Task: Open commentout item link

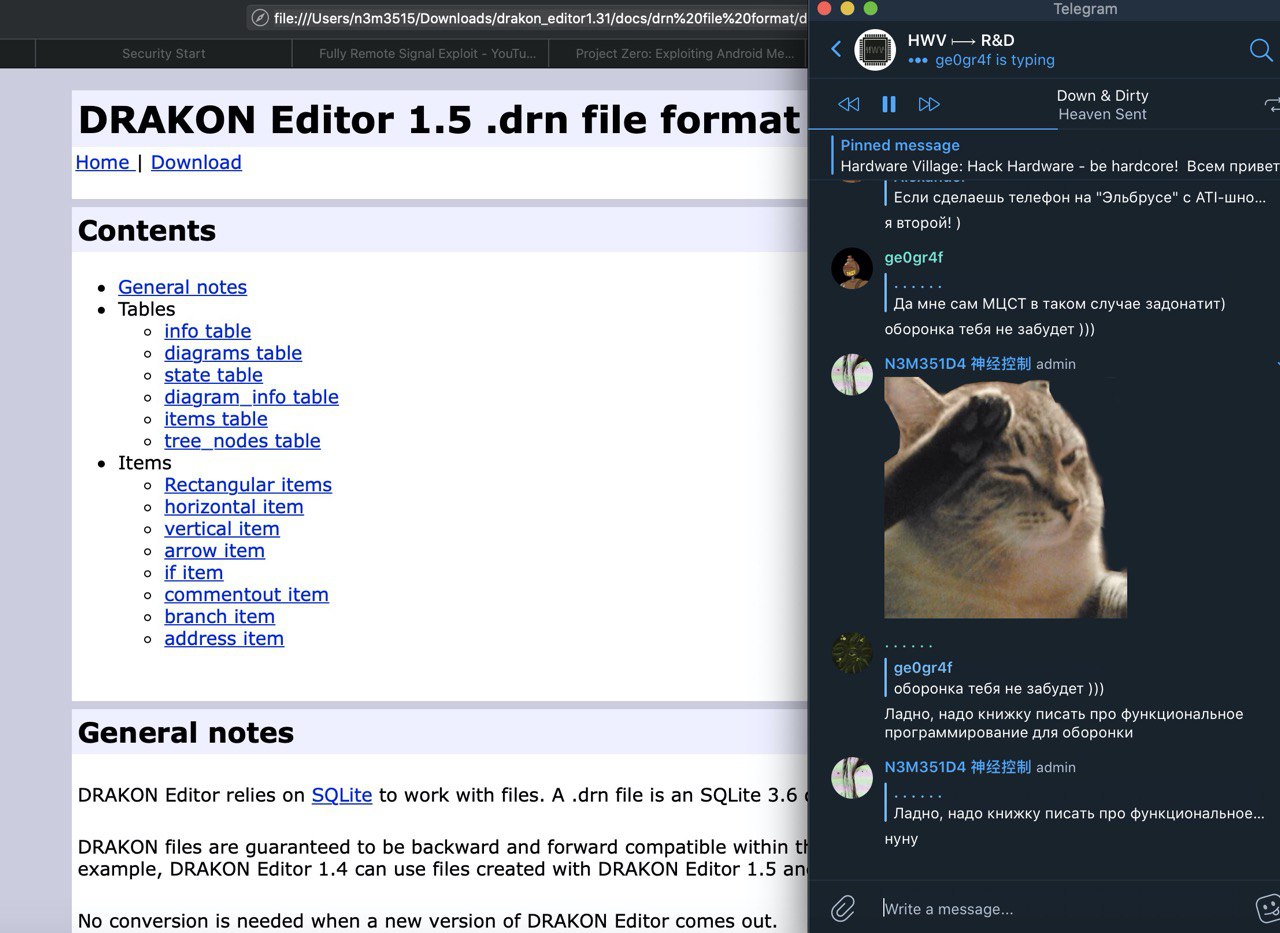Action: point(246,595)
